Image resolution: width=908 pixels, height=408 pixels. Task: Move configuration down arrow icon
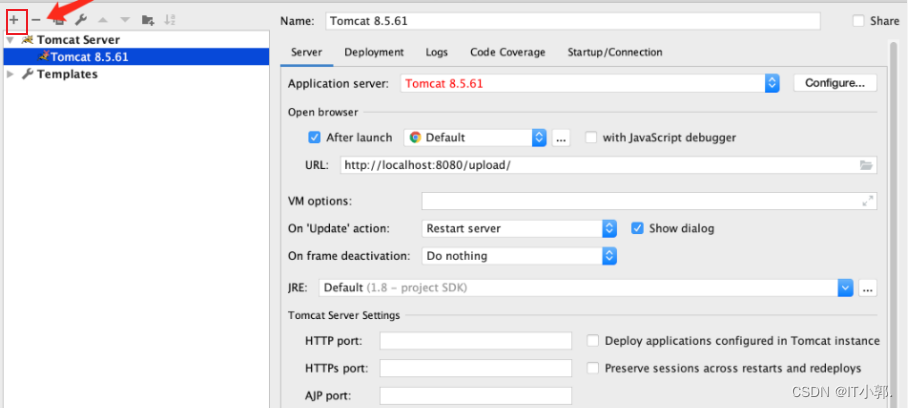point(125,20)
